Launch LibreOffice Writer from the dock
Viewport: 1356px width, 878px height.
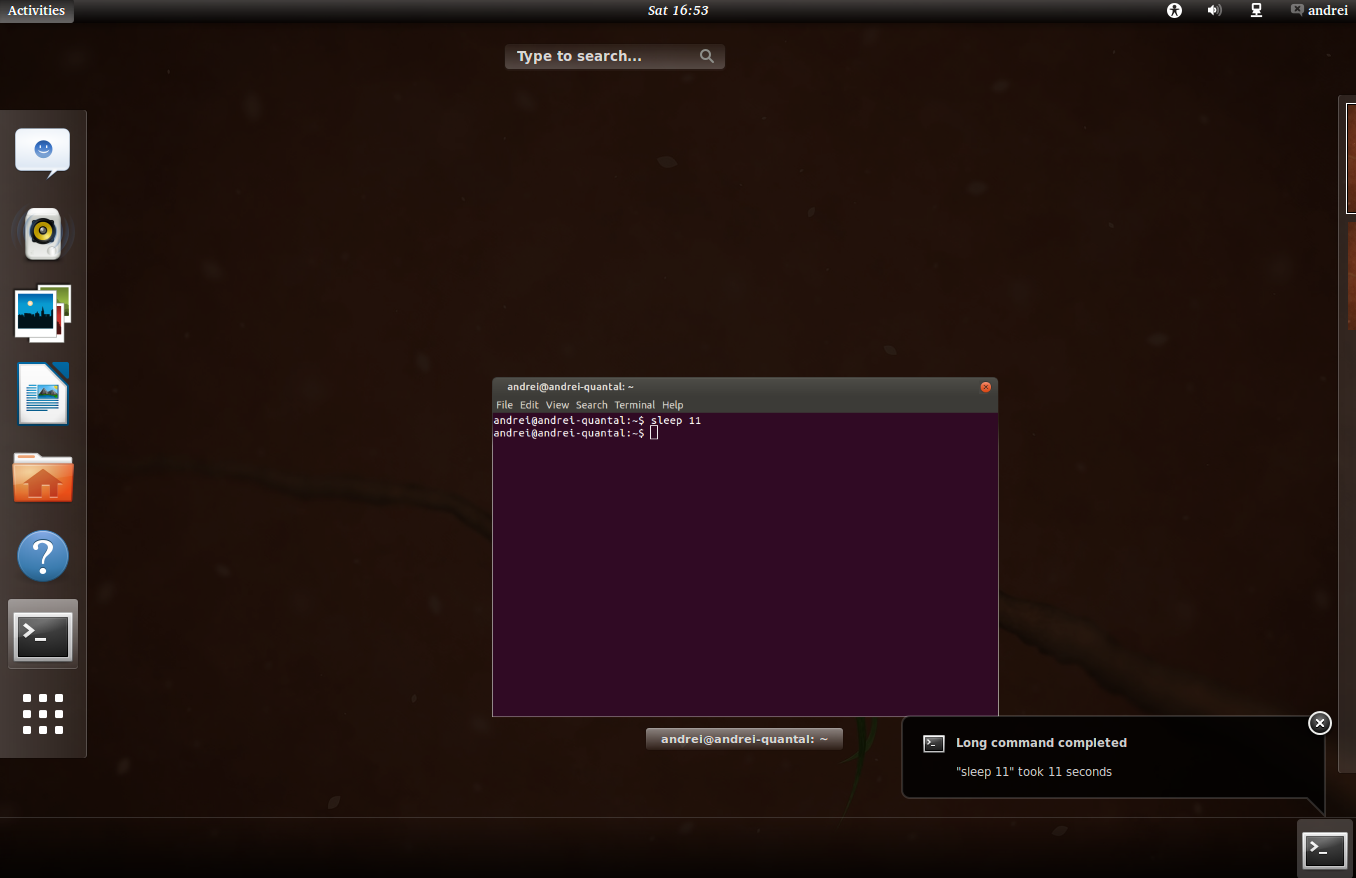pyautogui.click(x=42, y=393)
